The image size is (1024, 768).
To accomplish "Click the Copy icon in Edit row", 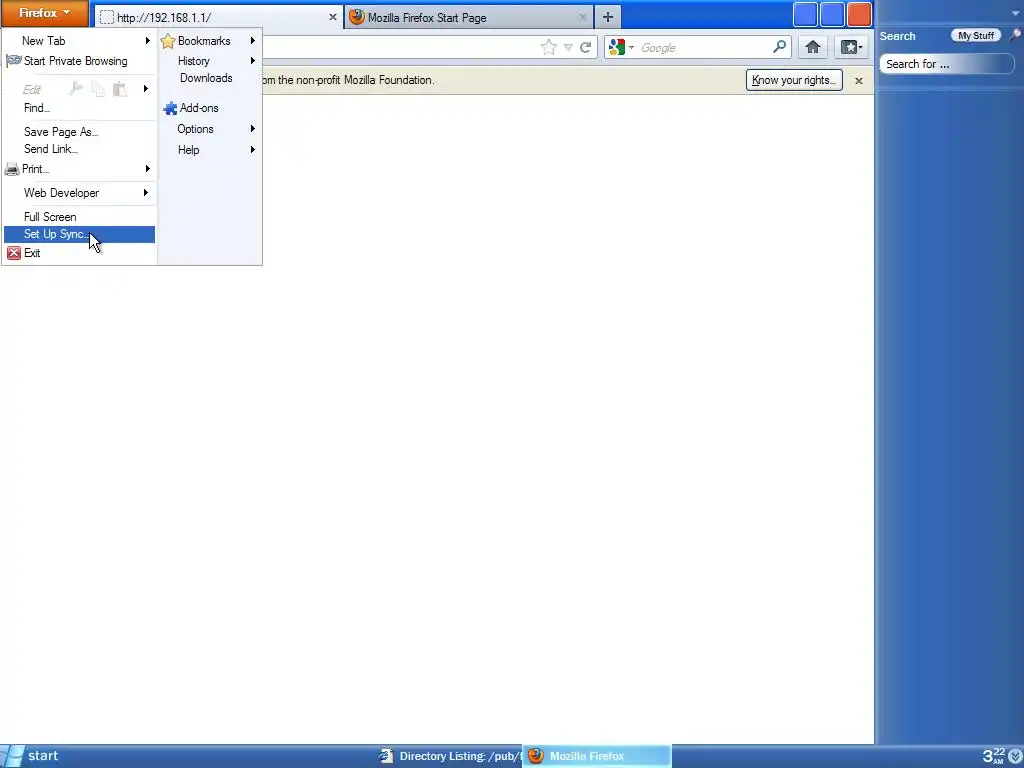I will [x=98, y=89].
